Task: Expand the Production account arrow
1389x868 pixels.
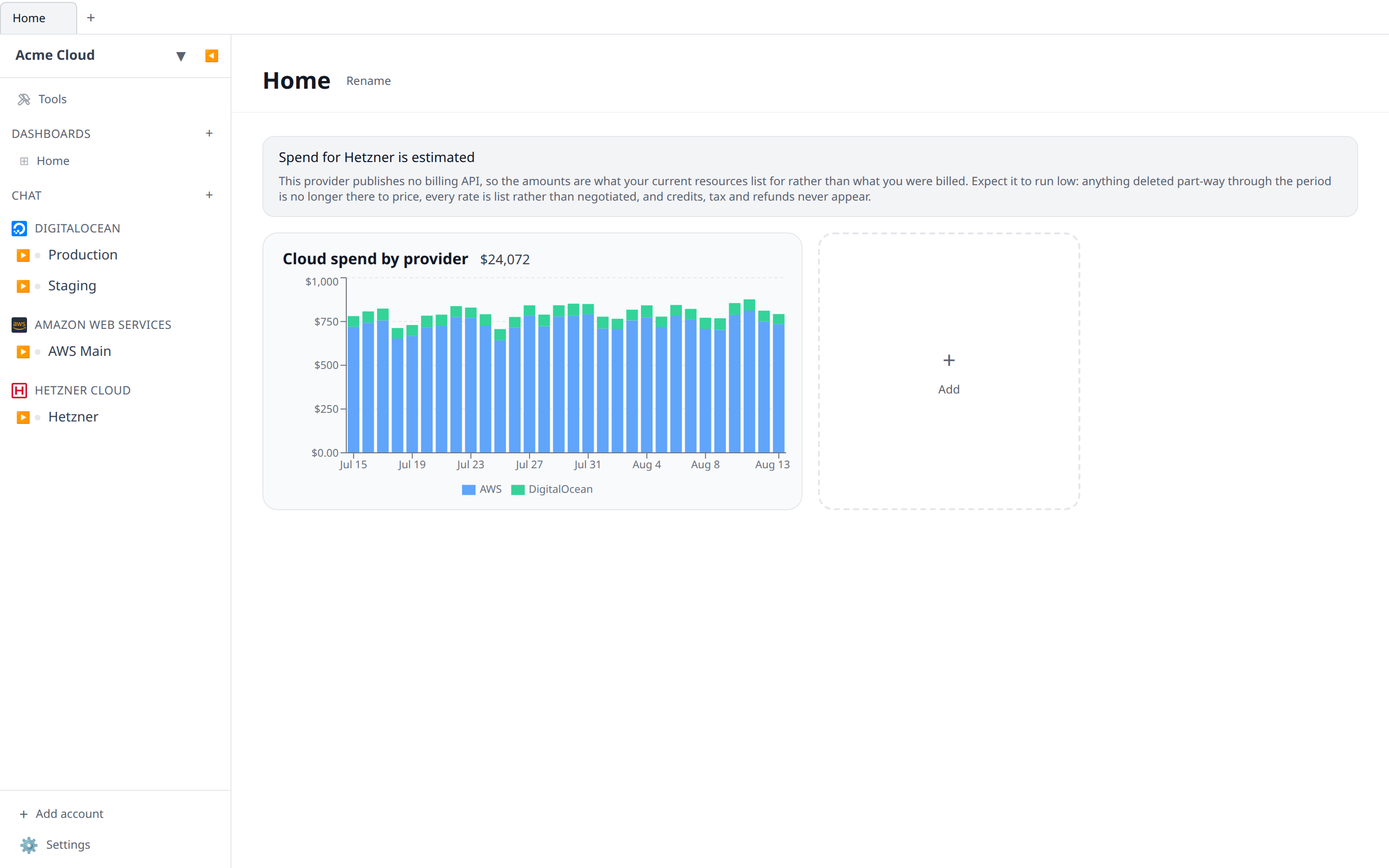Action: 23,256
